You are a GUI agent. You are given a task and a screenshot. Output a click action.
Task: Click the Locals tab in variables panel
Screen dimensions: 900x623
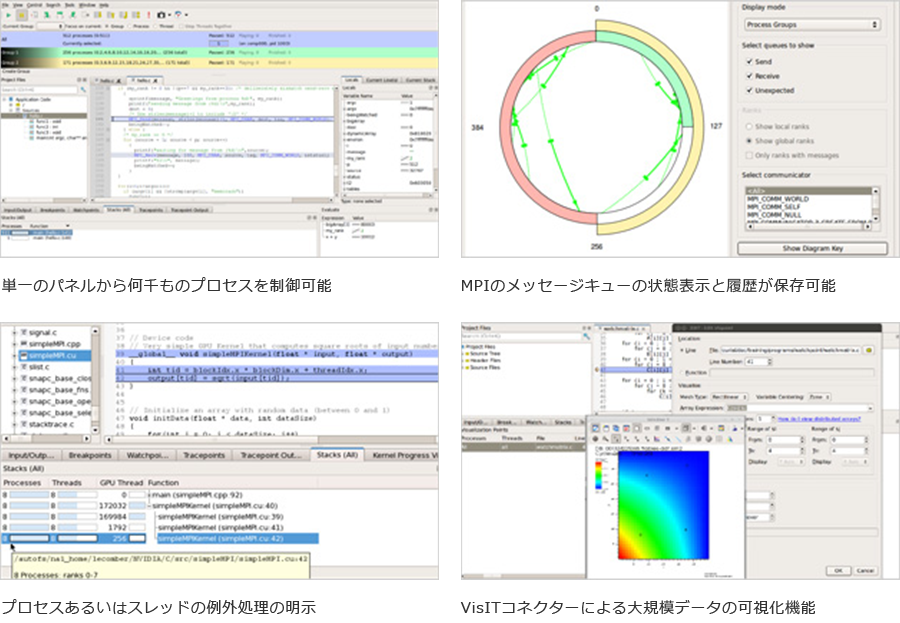pos(351,80)
